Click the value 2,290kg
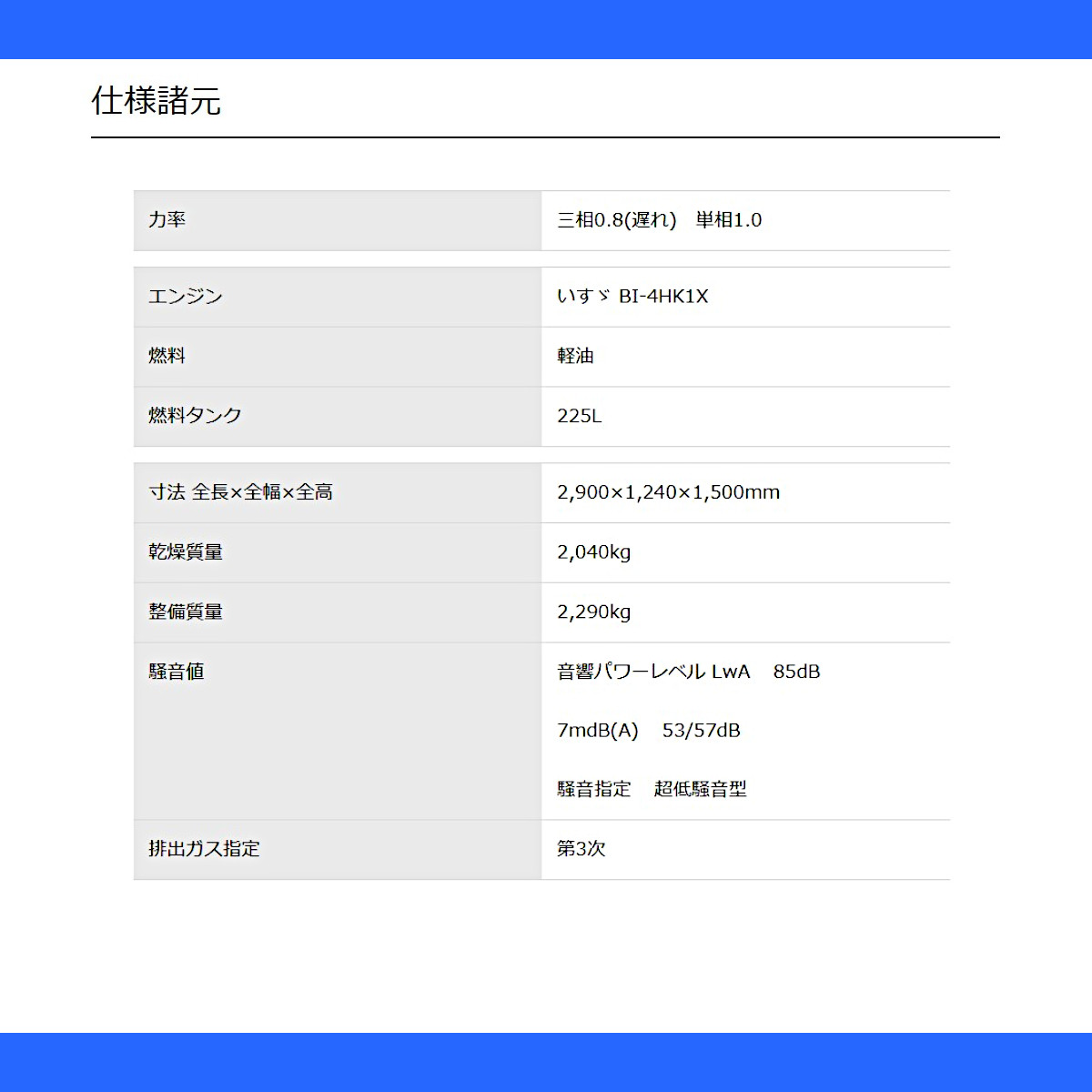The height and width of the screenshot is (1092, 1092). 594,612
